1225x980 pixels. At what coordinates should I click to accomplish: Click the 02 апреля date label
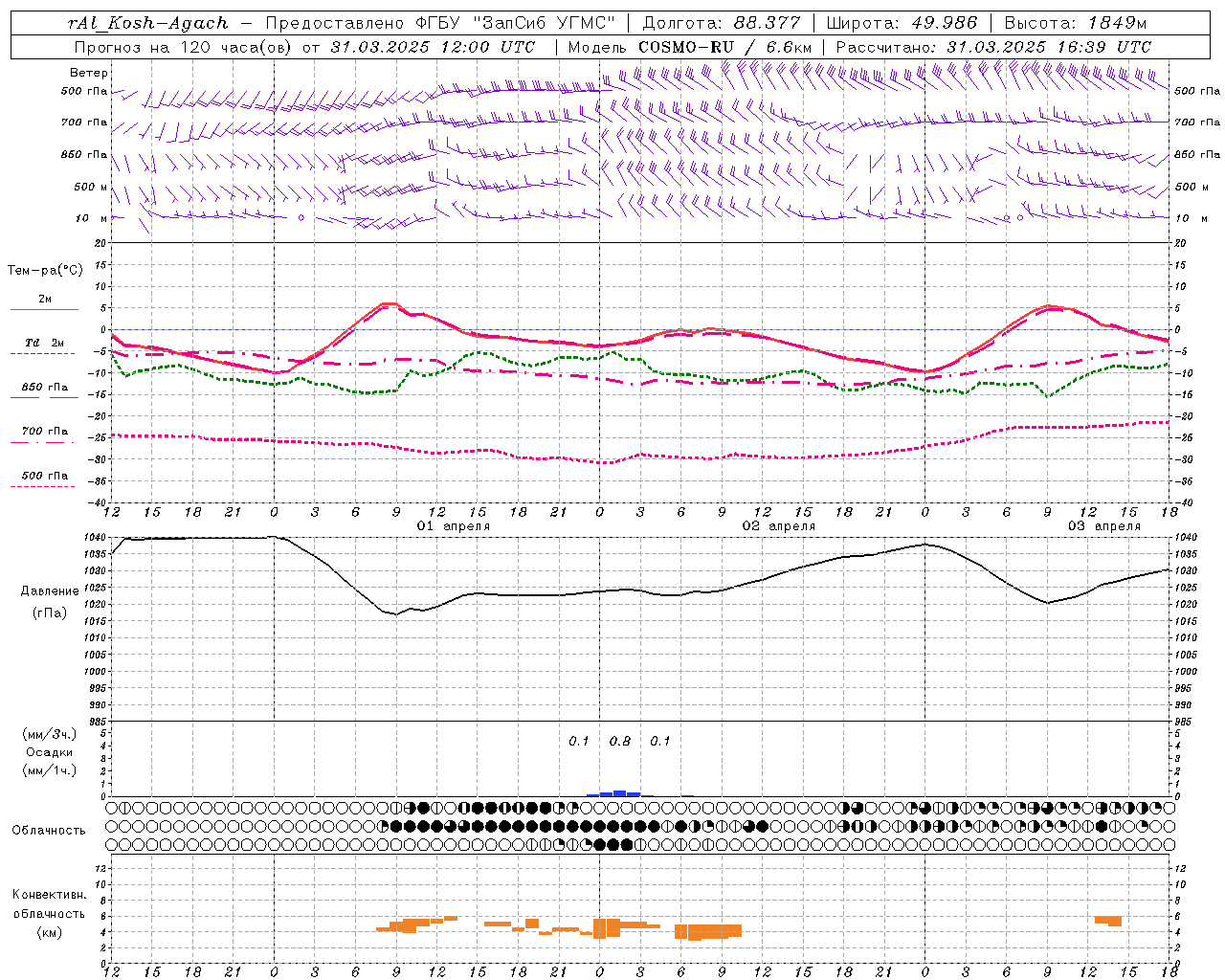point(779,526)
